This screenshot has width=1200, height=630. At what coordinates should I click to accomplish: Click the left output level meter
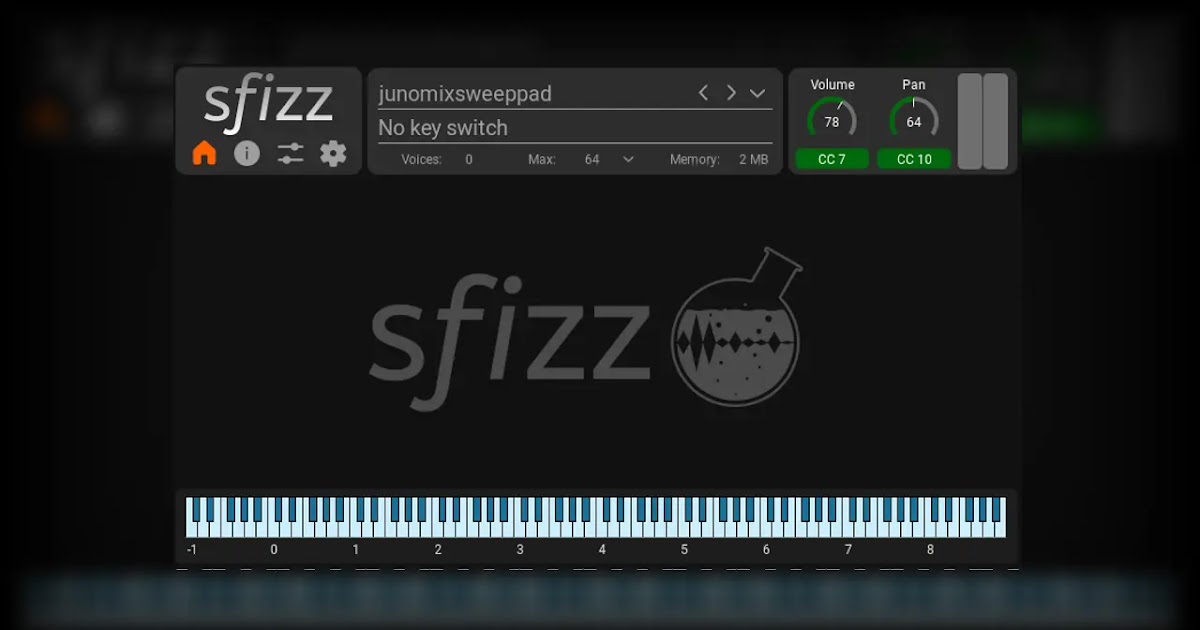click(970, 121)
